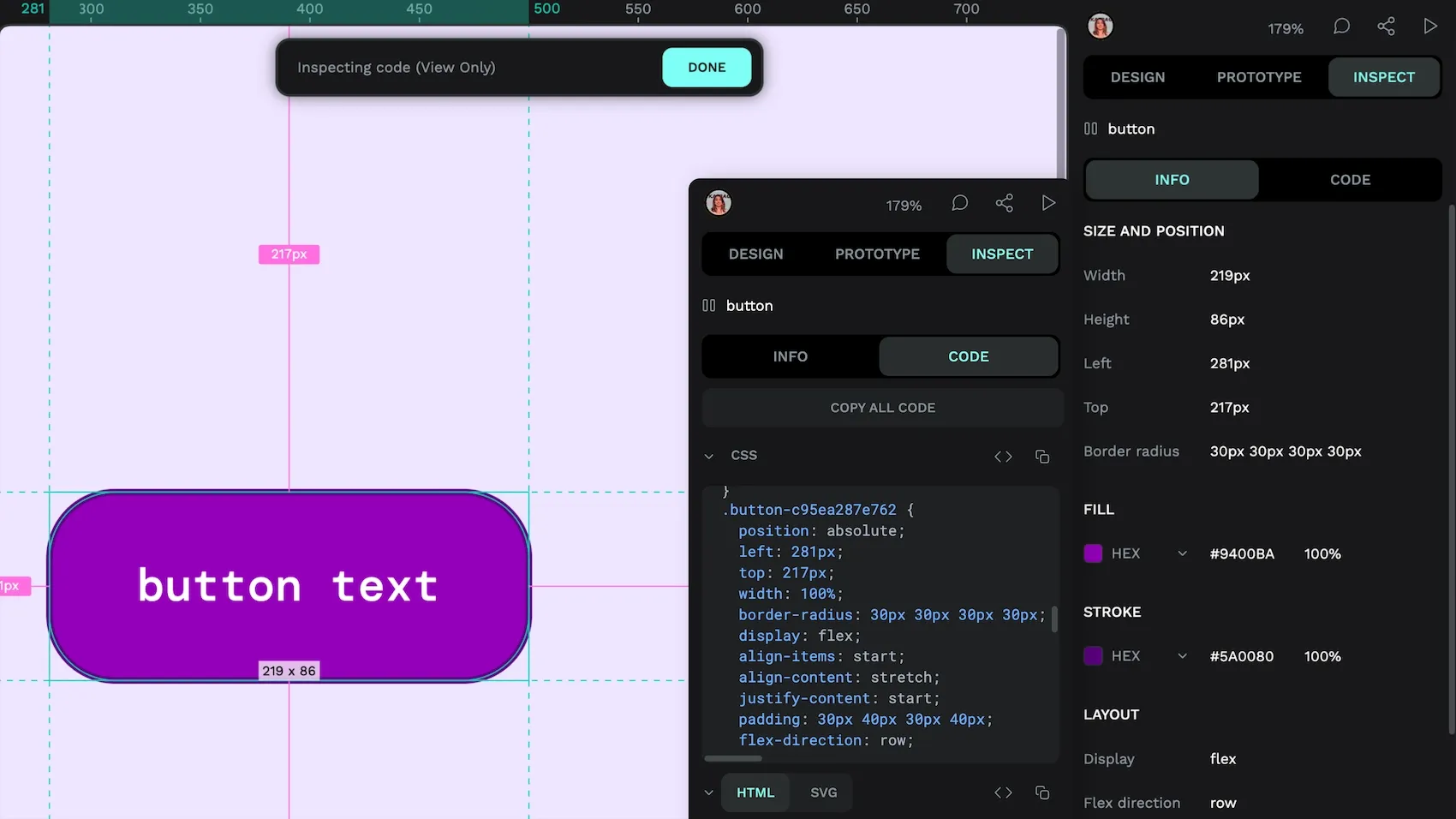Click HTML section code brackets icon
This screenshot has height=819, width=1456.
tap(1003, 792)
